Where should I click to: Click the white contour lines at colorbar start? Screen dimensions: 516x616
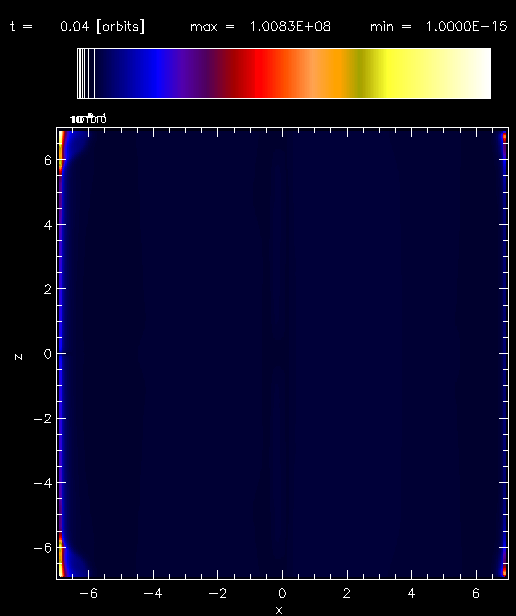[x=86, y=73]
